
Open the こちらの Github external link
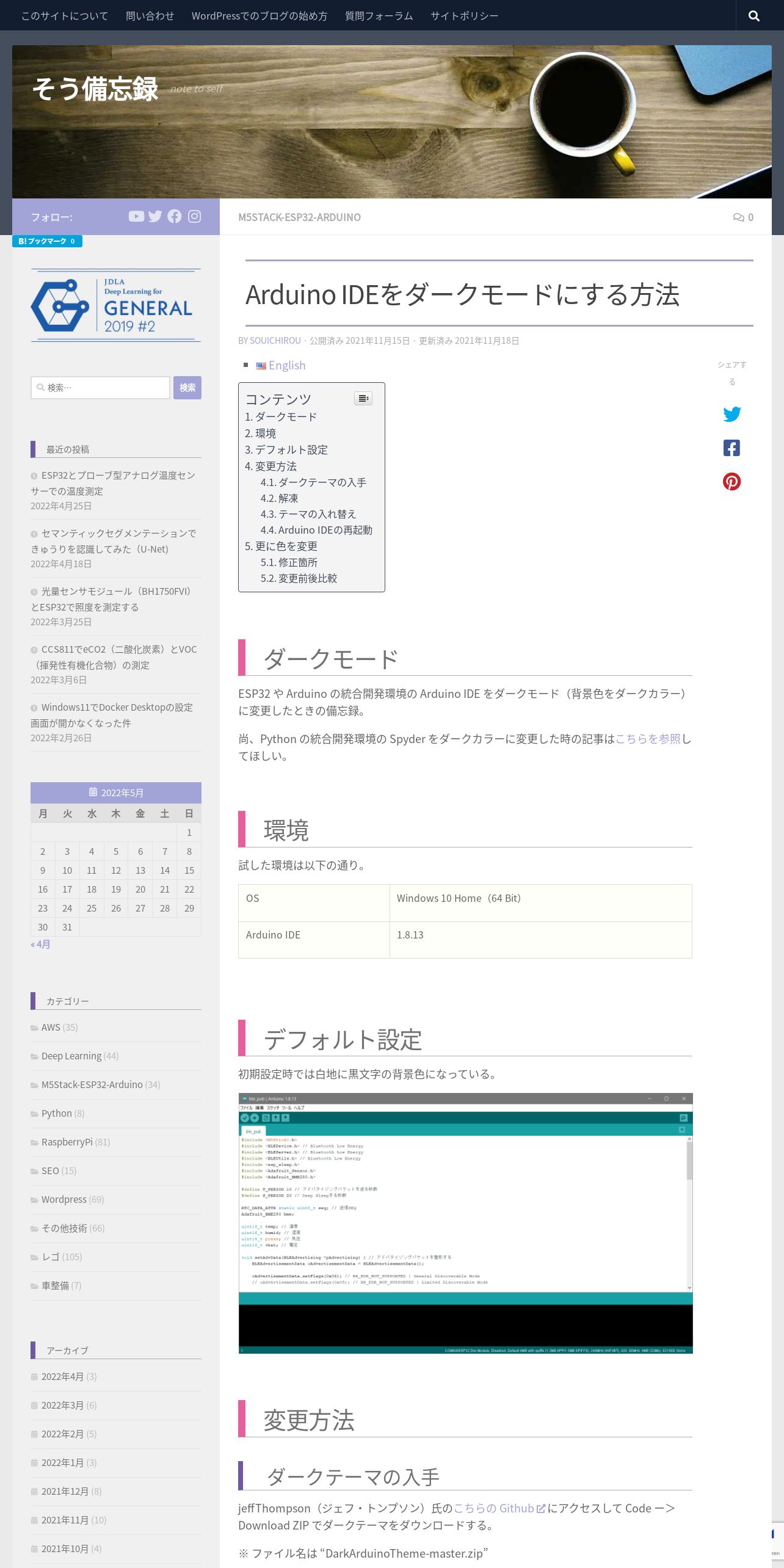pyautogui.click(x=499, y=1508)
